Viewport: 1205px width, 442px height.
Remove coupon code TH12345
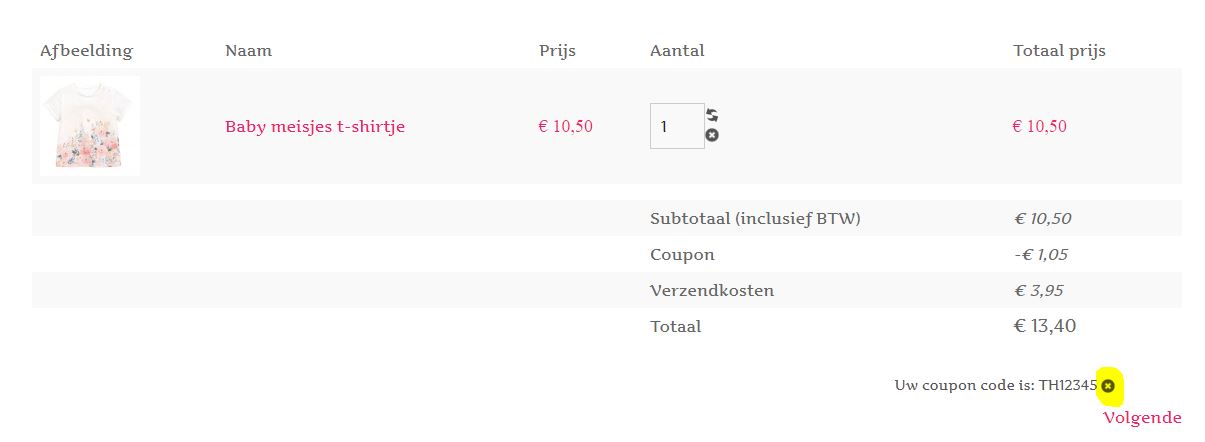[x=1108, y=386]
